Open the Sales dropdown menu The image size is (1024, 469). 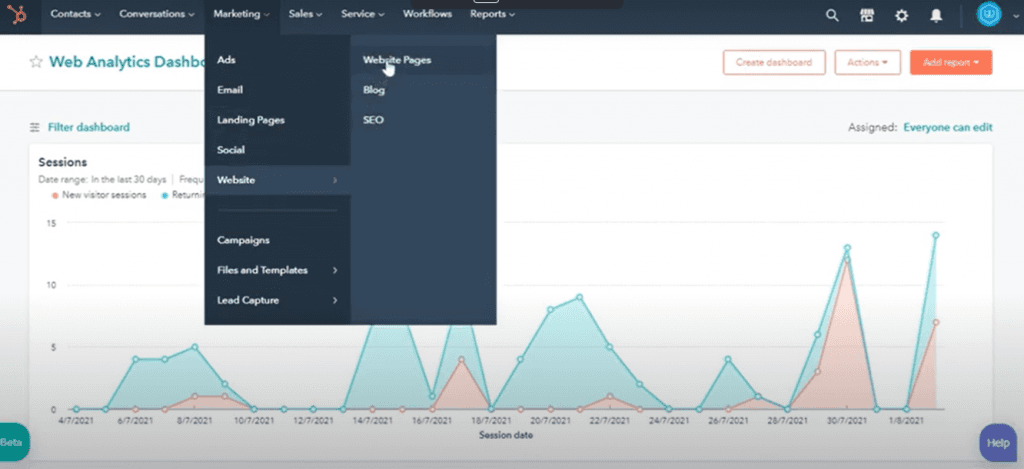click(x=306, y=14)
